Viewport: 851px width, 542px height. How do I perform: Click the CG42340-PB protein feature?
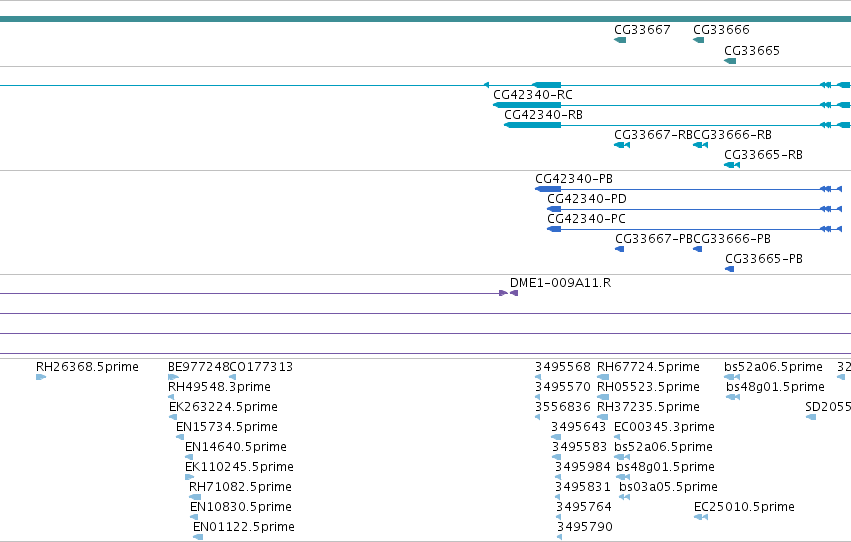[x=574, y=179]
